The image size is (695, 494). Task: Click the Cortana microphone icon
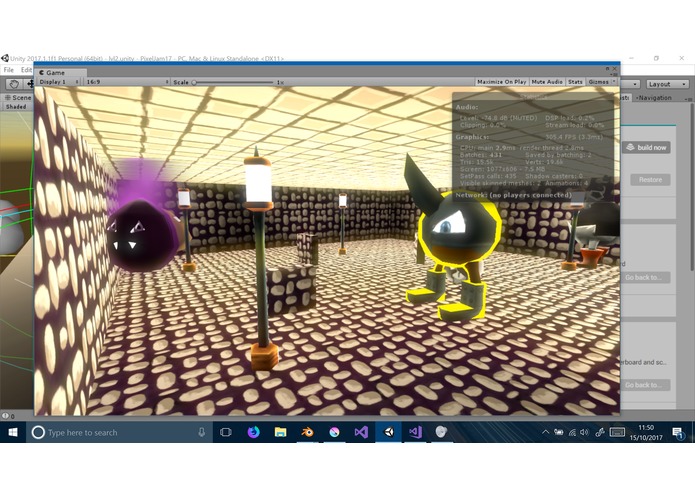click(x=202, y=432)
